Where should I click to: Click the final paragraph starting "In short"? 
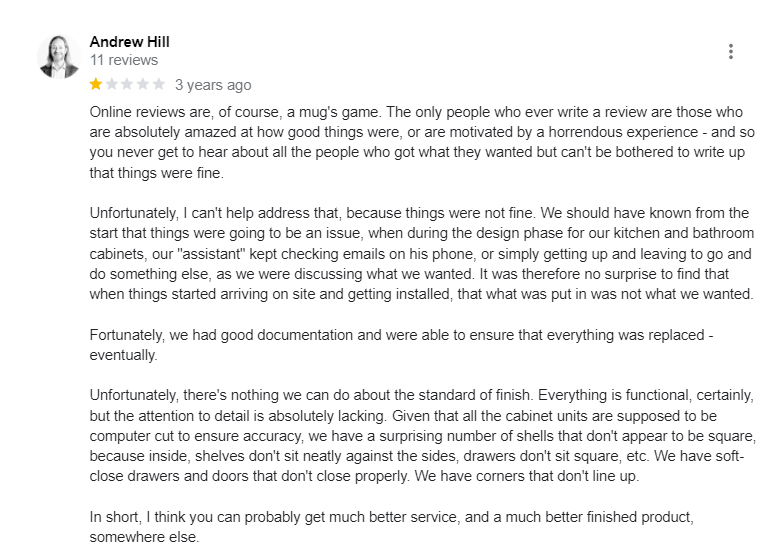click(x=392, y=527)
